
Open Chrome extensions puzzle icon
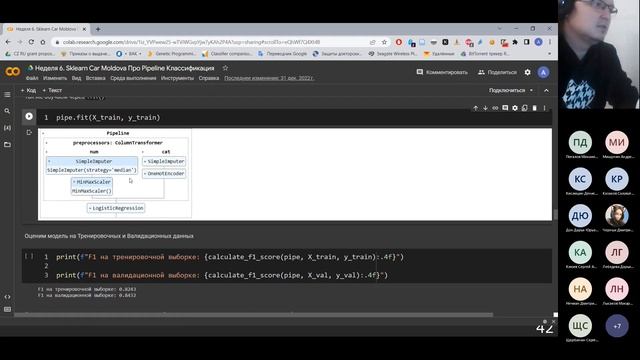coord(515,42)
